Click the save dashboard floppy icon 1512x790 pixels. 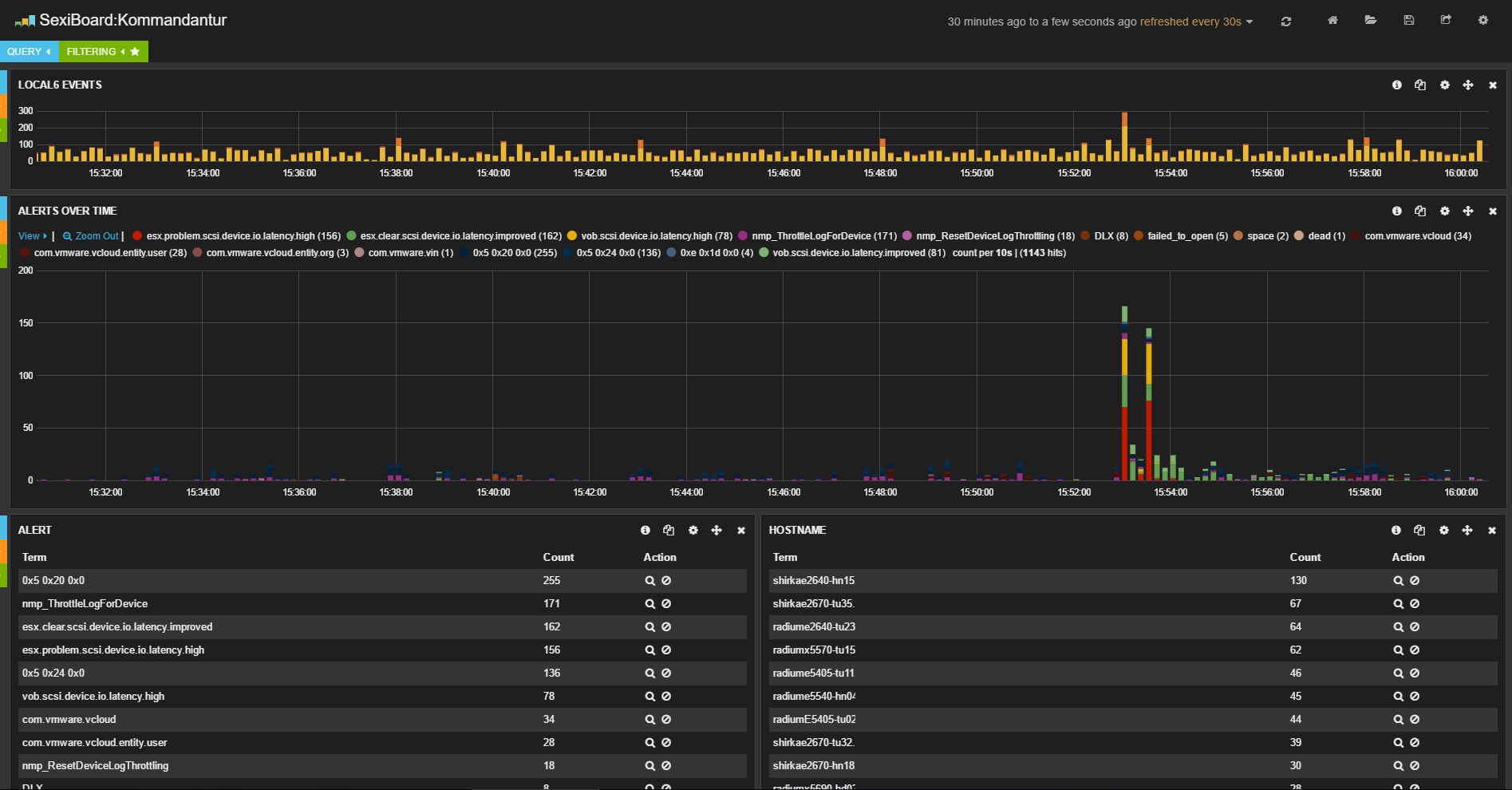1409,21
